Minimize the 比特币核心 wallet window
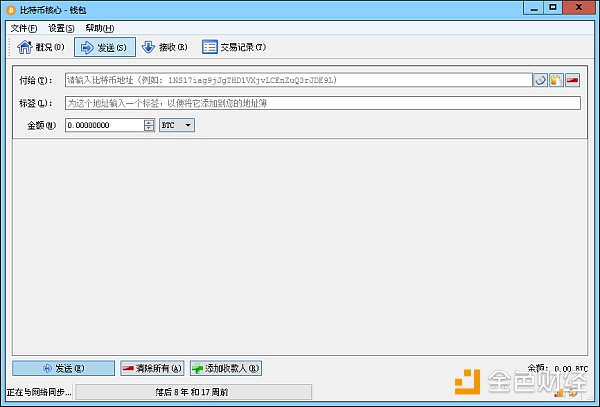Viewport: 600px width, 407px height. 534,8
